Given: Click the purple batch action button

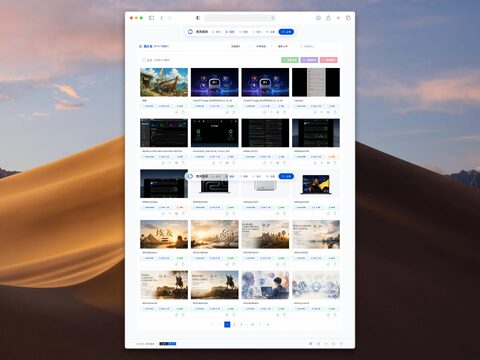Looking at the screenshot, I should (309, 60).
